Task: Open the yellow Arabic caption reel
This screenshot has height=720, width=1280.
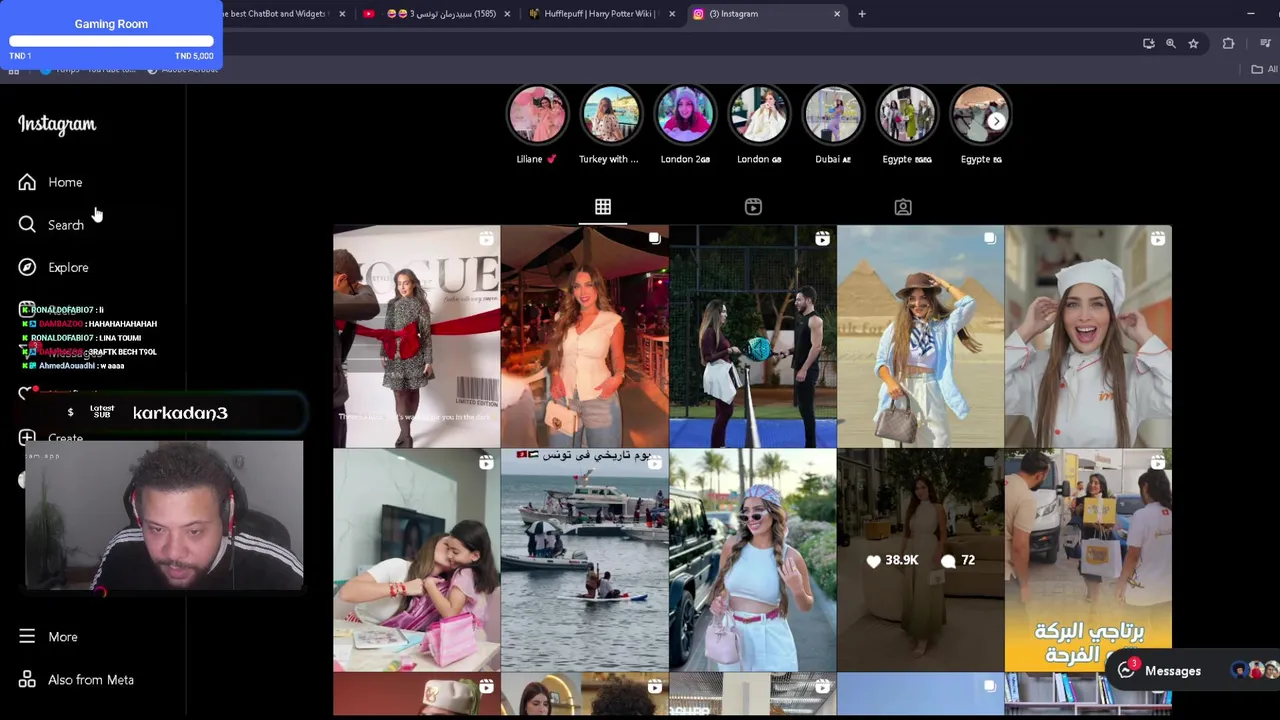Action: click(1088, 560)
